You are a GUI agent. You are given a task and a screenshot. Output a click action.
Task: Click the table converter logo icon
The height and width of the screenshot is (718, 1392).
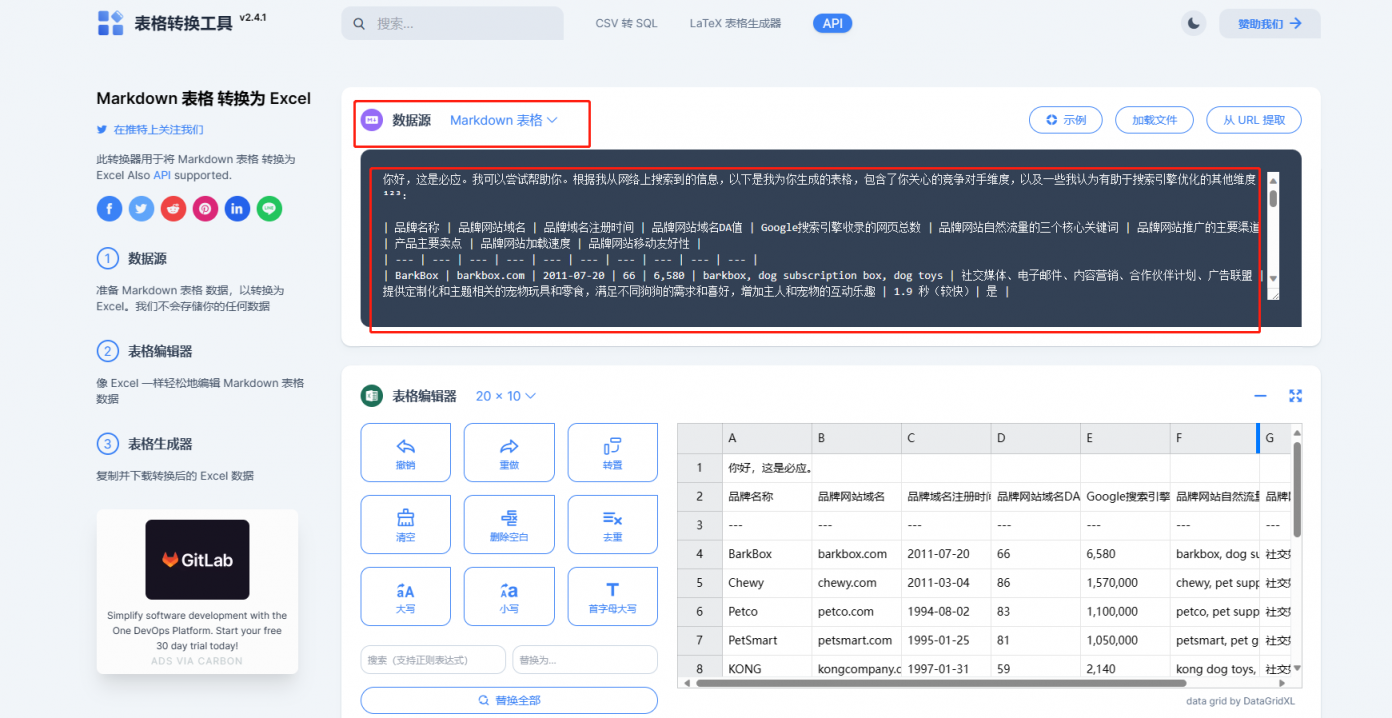click(x=110, y=23)
